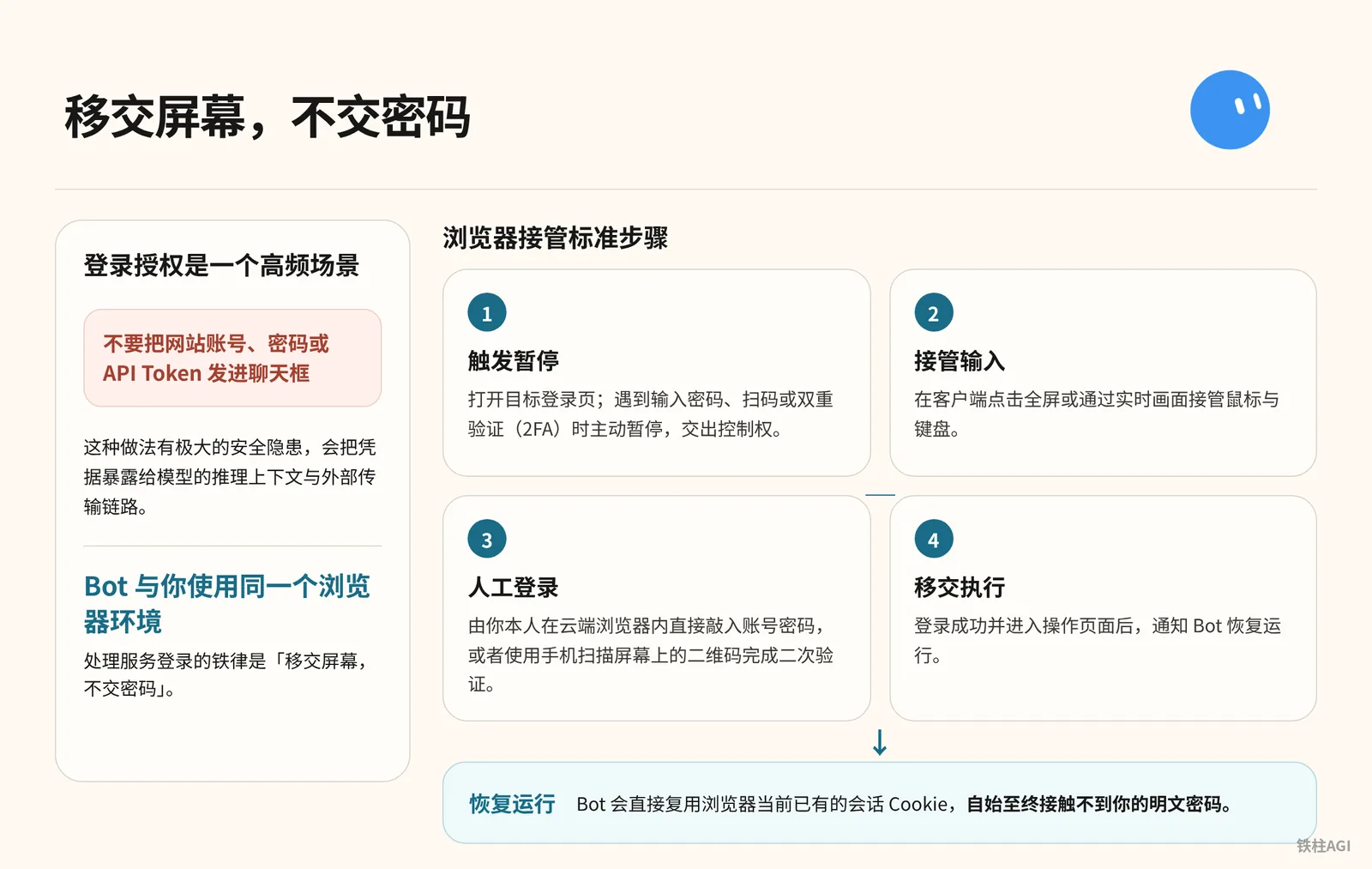Click the teal heading Bot 与你使用同一个浏览器环境

227,603
